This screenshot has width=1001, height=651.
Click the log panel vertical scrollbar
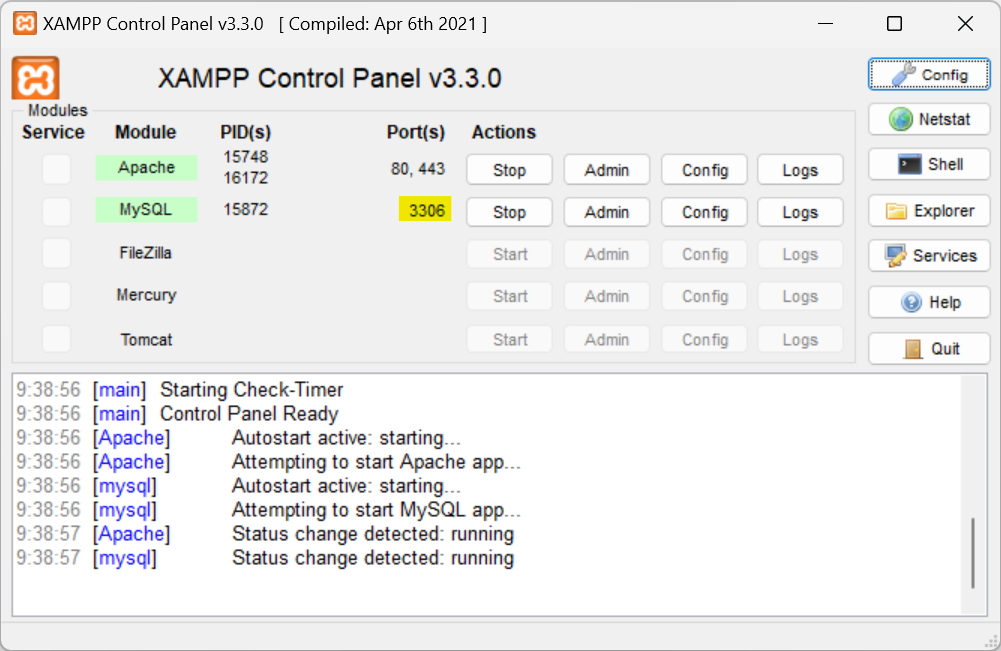[x=972, y=553]
